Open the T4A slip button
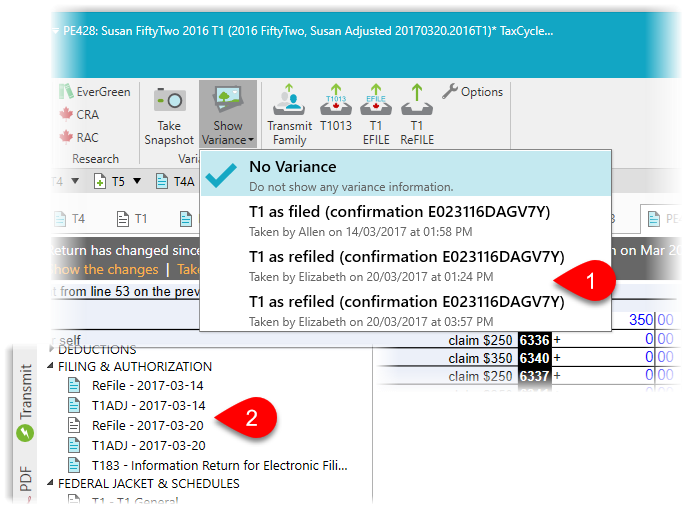Screen dimensions: 688x510 [176, 181]
